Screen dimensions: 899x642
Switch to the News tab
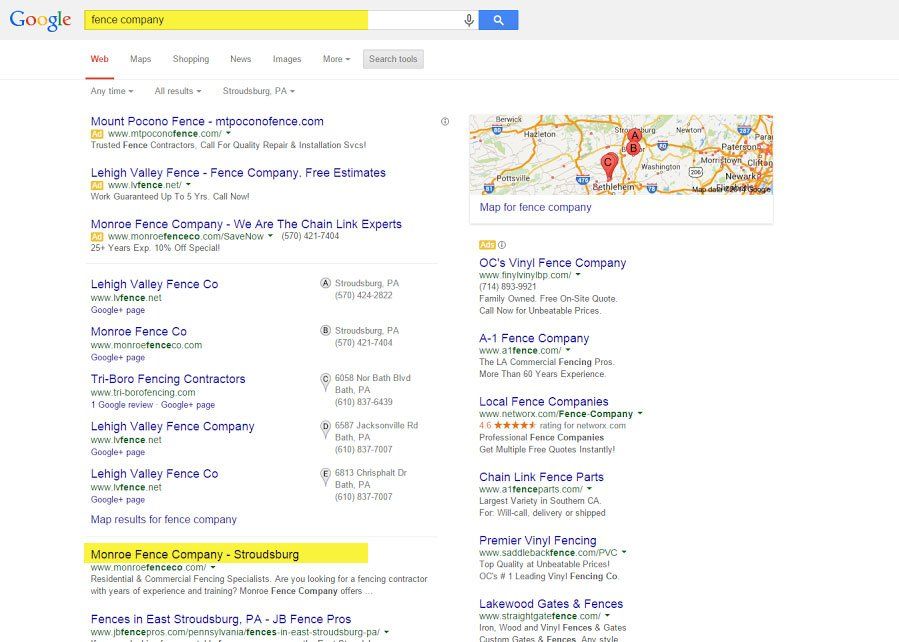[241, 59]
